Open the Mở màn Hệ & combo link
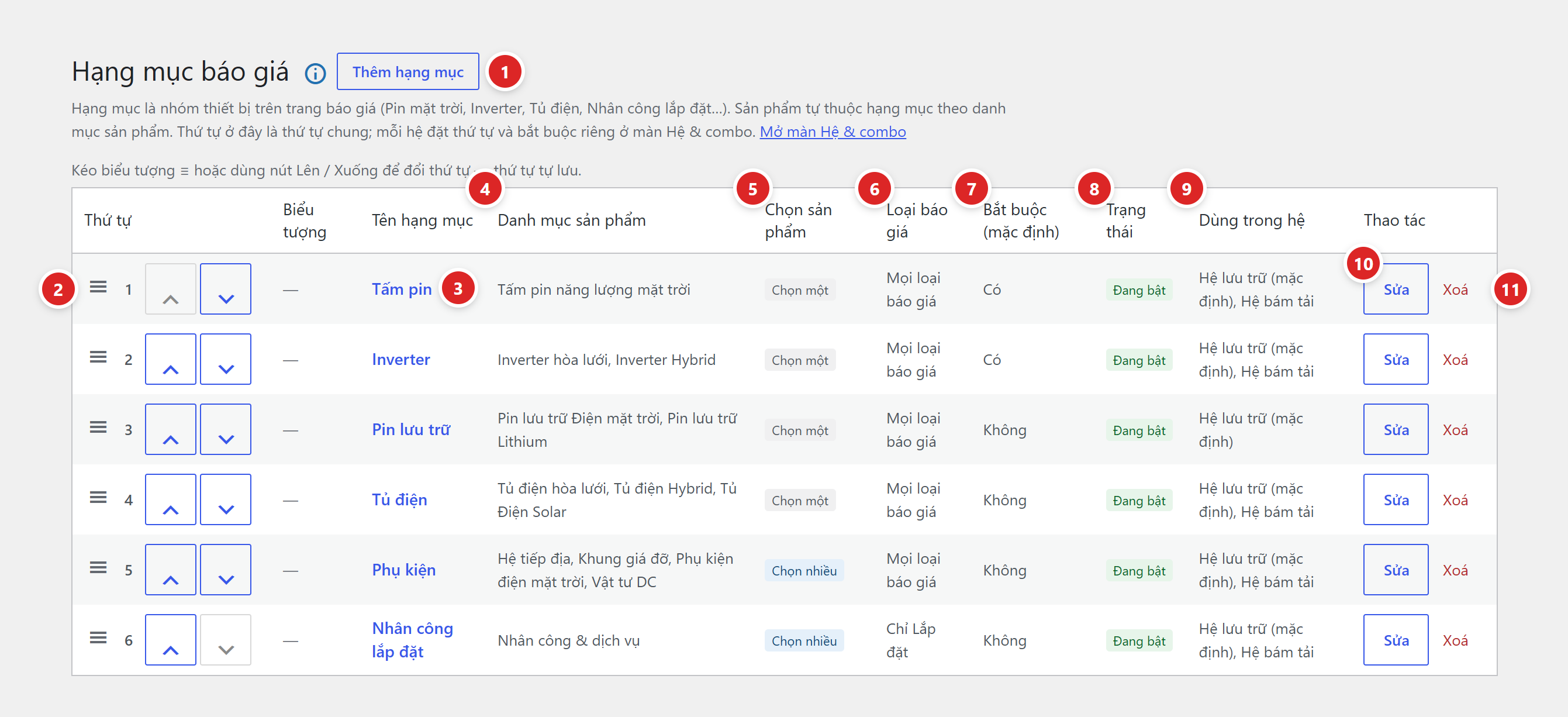1568x717 pixels. point(832,132)
